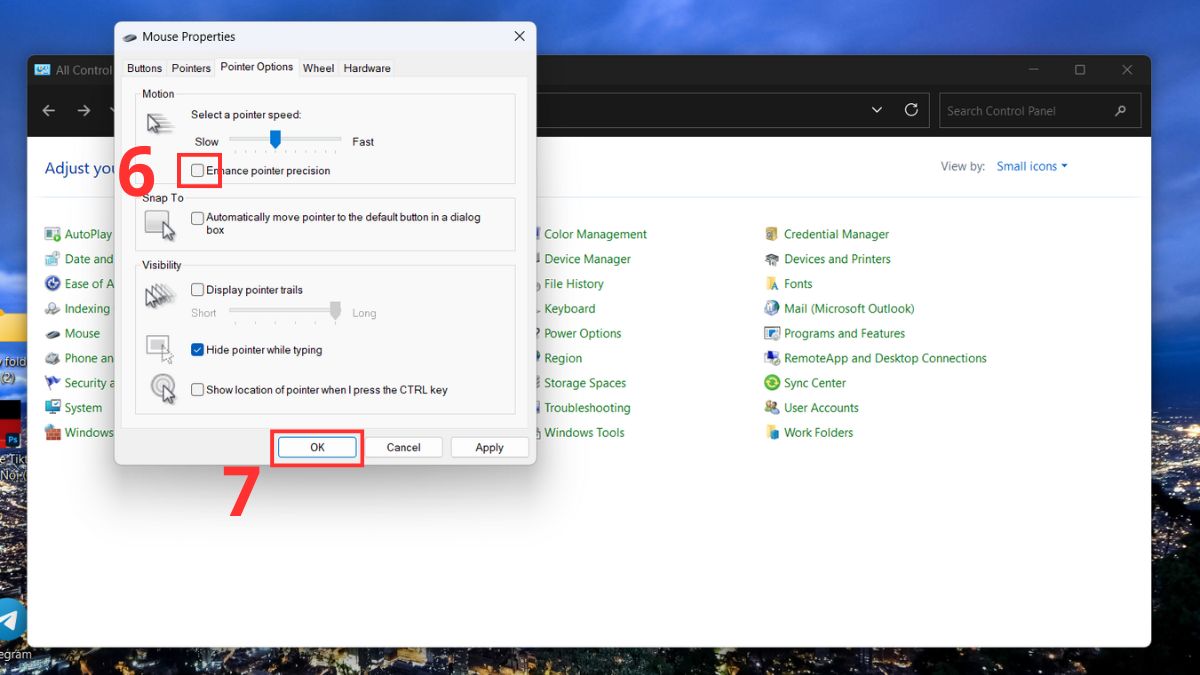Enable Enhance pointer precision checkbox
The width and height of the screenshot is (1200, 675).
coord(198,171)
